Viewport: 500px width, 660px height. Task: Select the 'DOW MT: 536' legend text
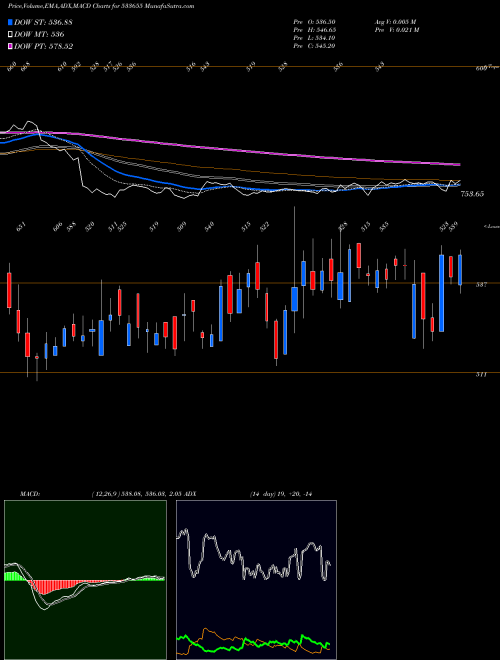(x=39, y=34)
